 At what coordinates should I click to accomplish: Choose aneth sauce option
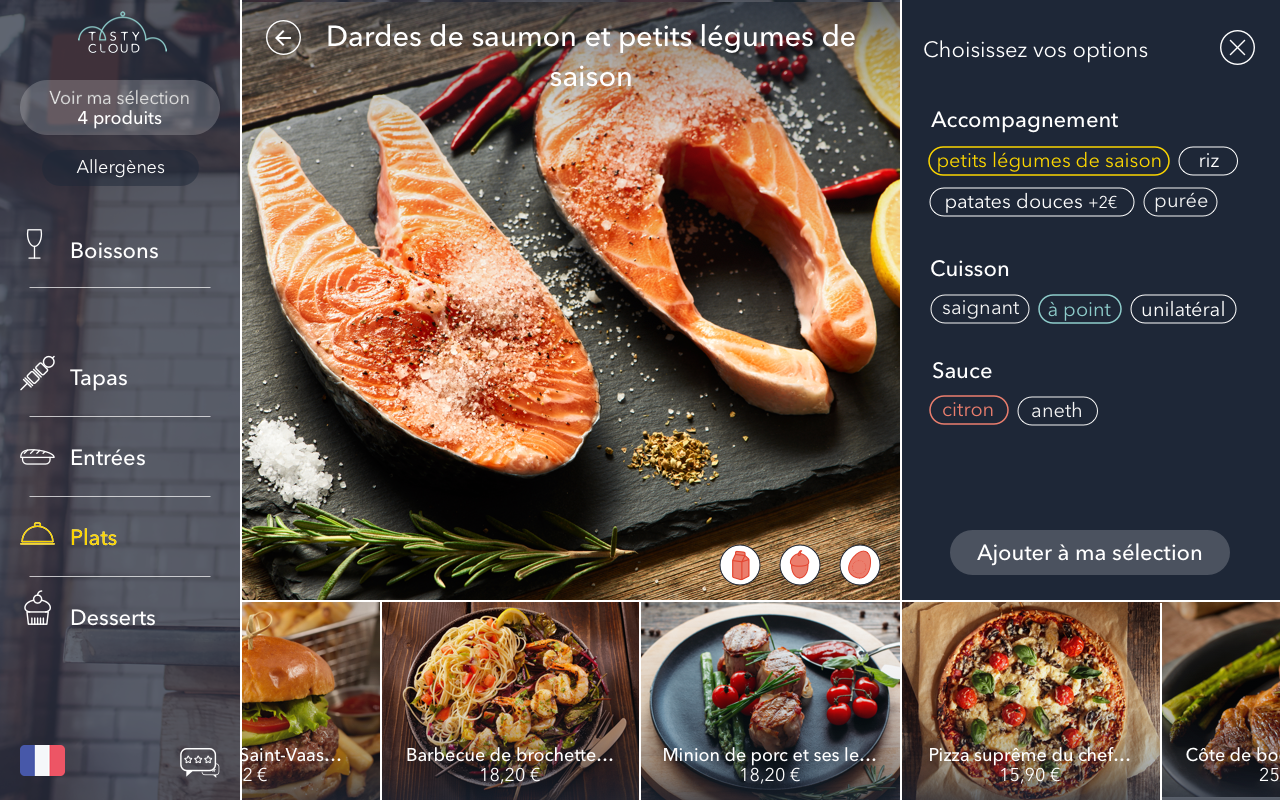[1057, 411]
